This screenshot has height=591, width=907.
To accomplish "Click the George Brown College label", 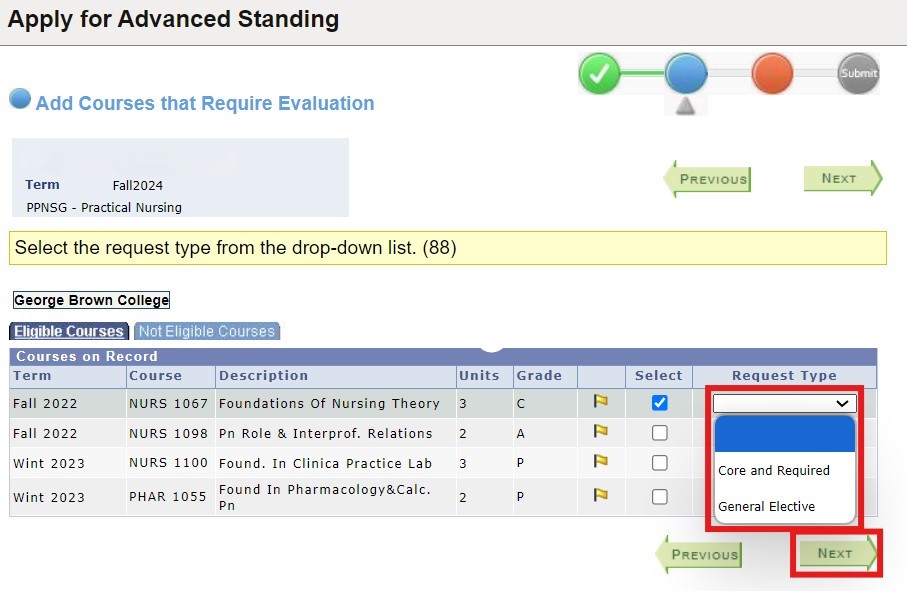I will coord(91,300).
